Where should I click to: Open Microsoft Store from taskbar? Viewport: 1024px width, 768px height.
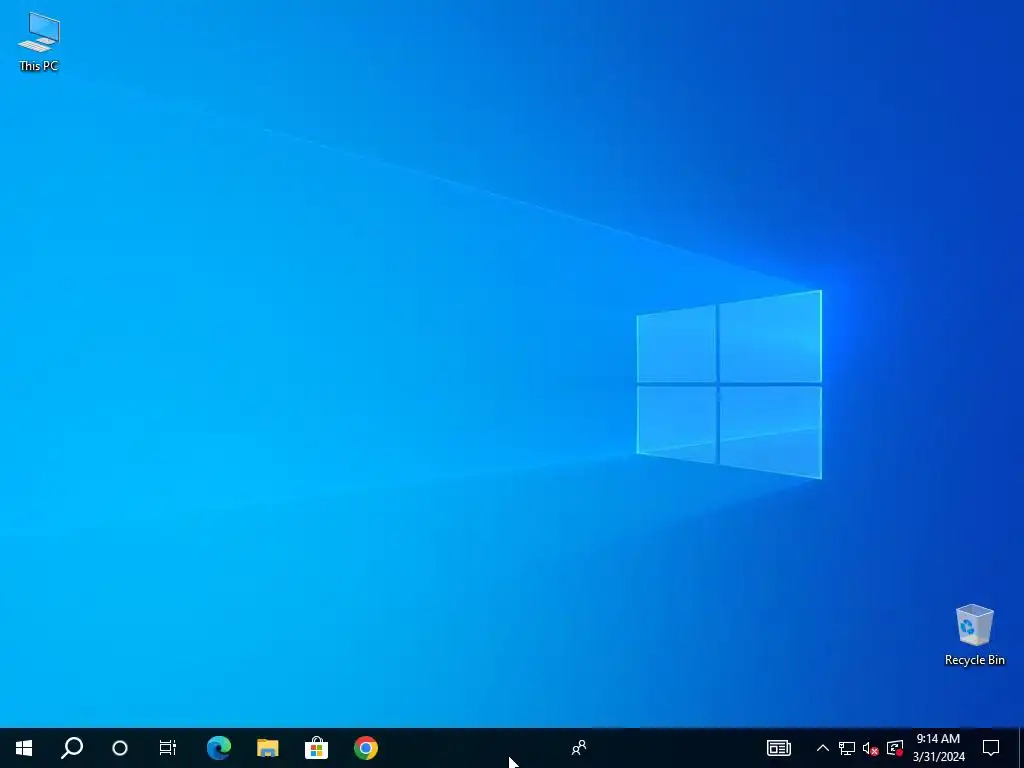(317, 748)
